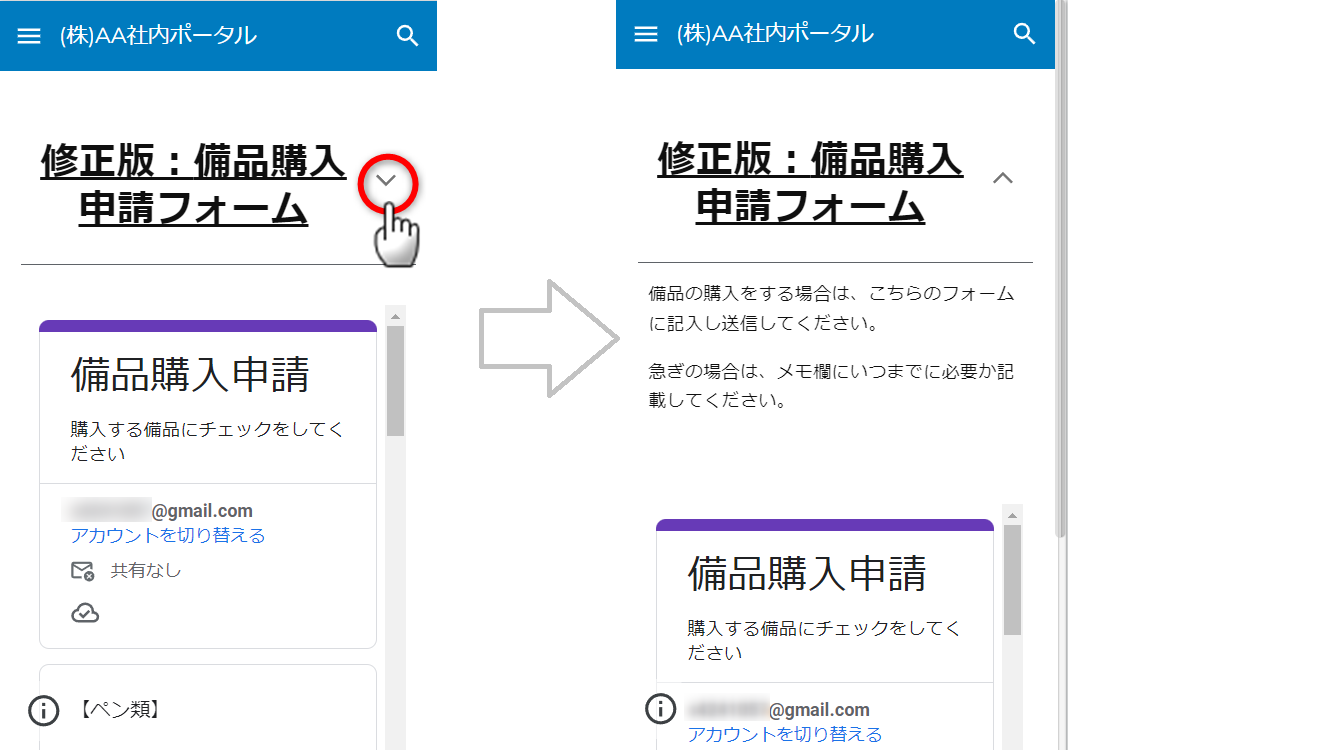
Task: Open the hamburger menu in the right portal header
Action: [x=647, y=34]
